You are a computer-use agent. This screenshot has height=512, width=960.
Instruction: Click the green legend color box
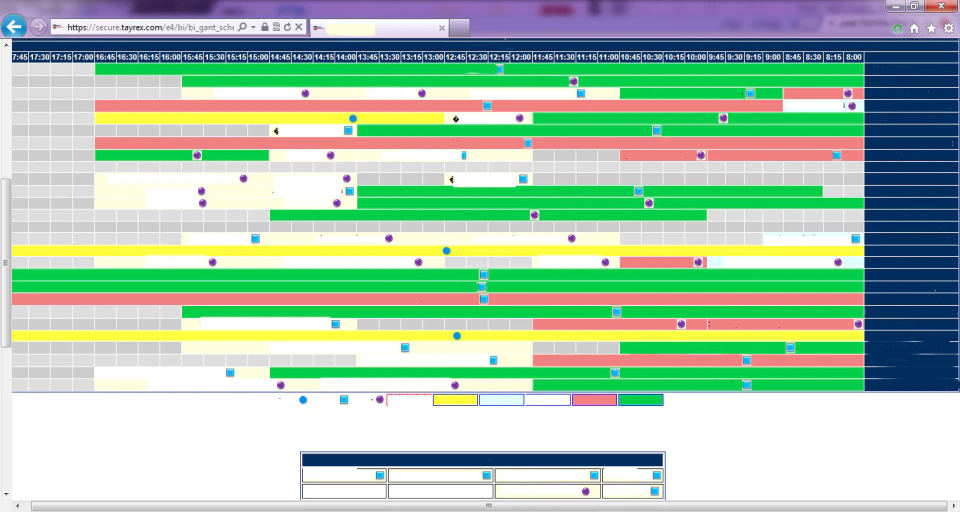(640, 400)
